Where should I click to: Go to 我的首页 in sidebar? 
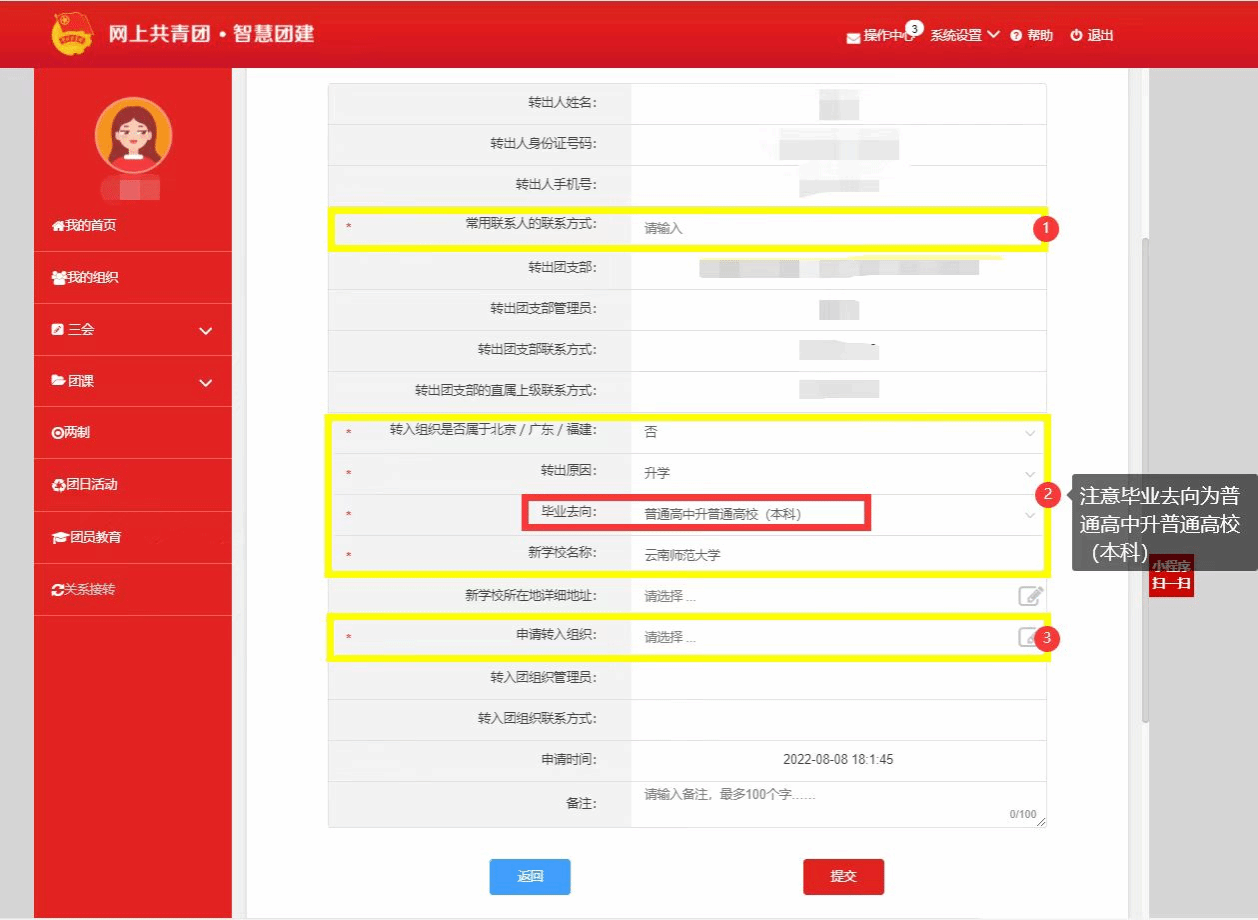[x=84, y=226]
